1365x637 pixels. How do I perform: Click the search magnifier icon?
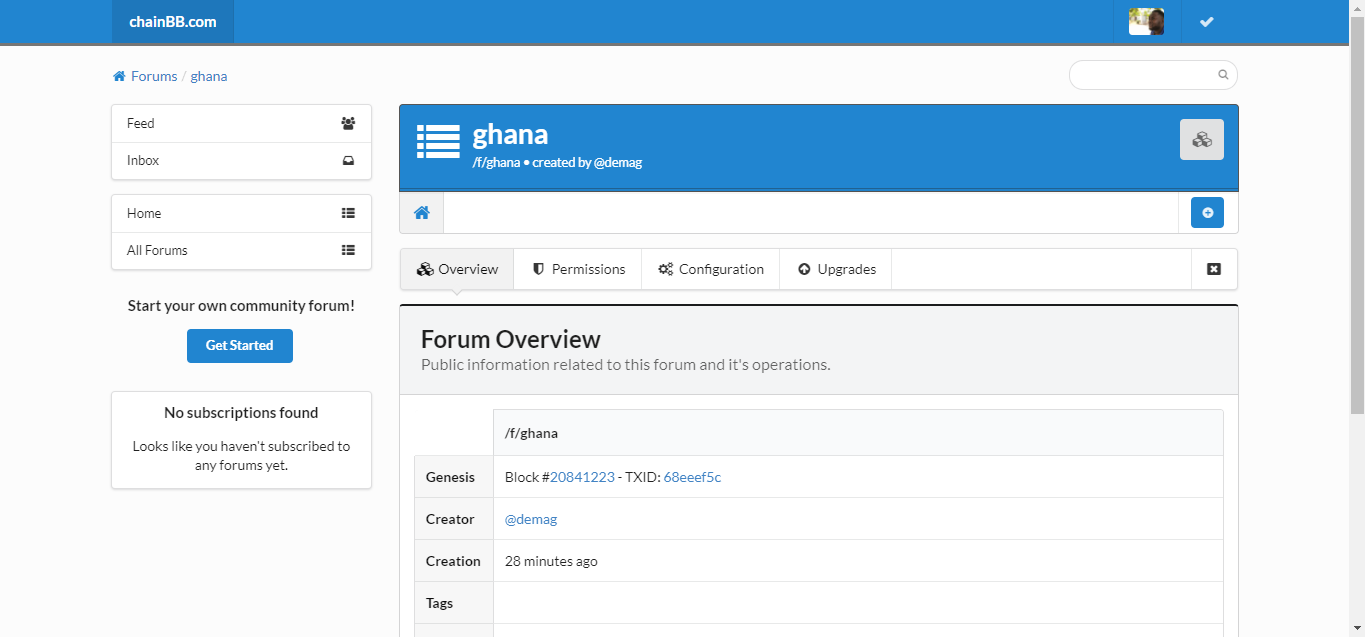(1223, 75)
